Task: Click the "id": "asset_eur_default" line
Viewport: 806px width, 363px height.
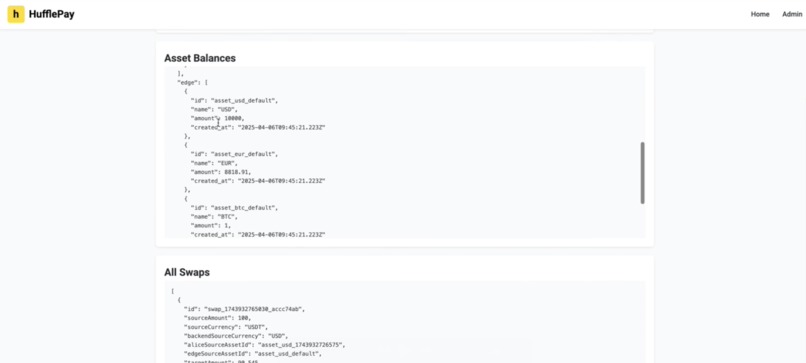Action: [234, 154]
